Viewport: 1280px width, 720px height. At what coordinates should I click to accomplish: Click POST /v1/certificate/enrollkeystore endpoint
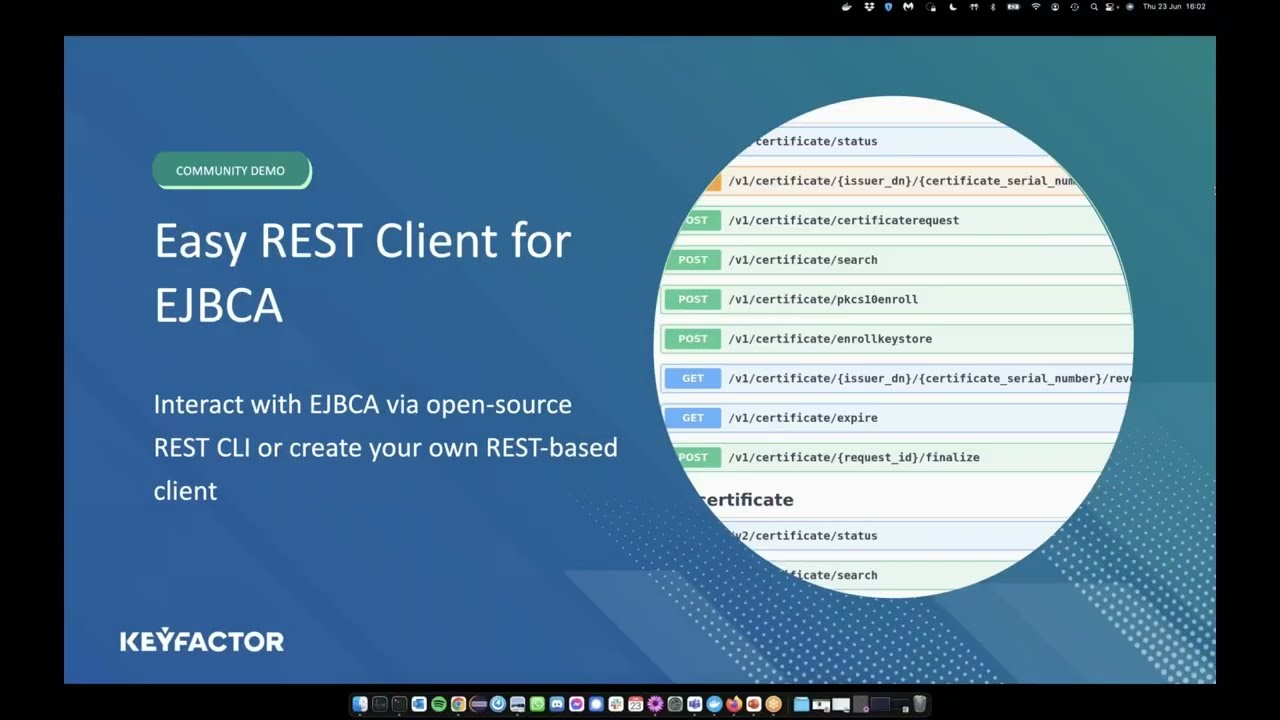point(896,339)
